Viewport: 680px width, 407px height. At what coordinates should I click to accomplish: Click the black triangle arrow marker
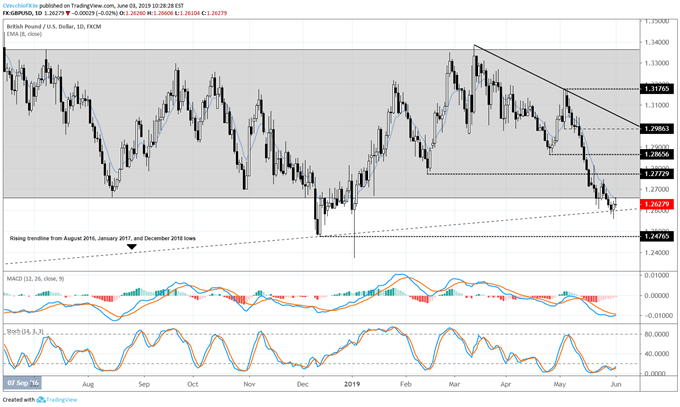click(x=132, y=247)
